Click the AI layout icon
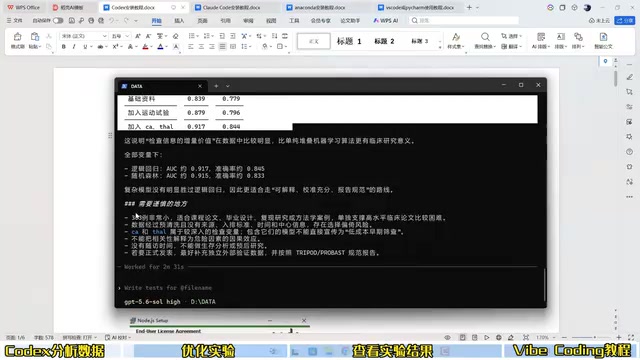 tap(541, 37)
